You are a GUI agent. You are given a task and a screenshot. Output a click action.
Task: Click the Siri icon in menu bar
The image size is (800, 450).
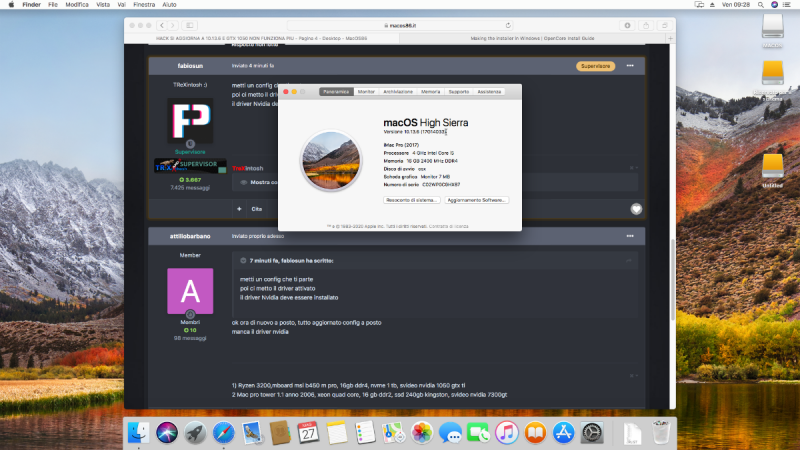point(774,5)
